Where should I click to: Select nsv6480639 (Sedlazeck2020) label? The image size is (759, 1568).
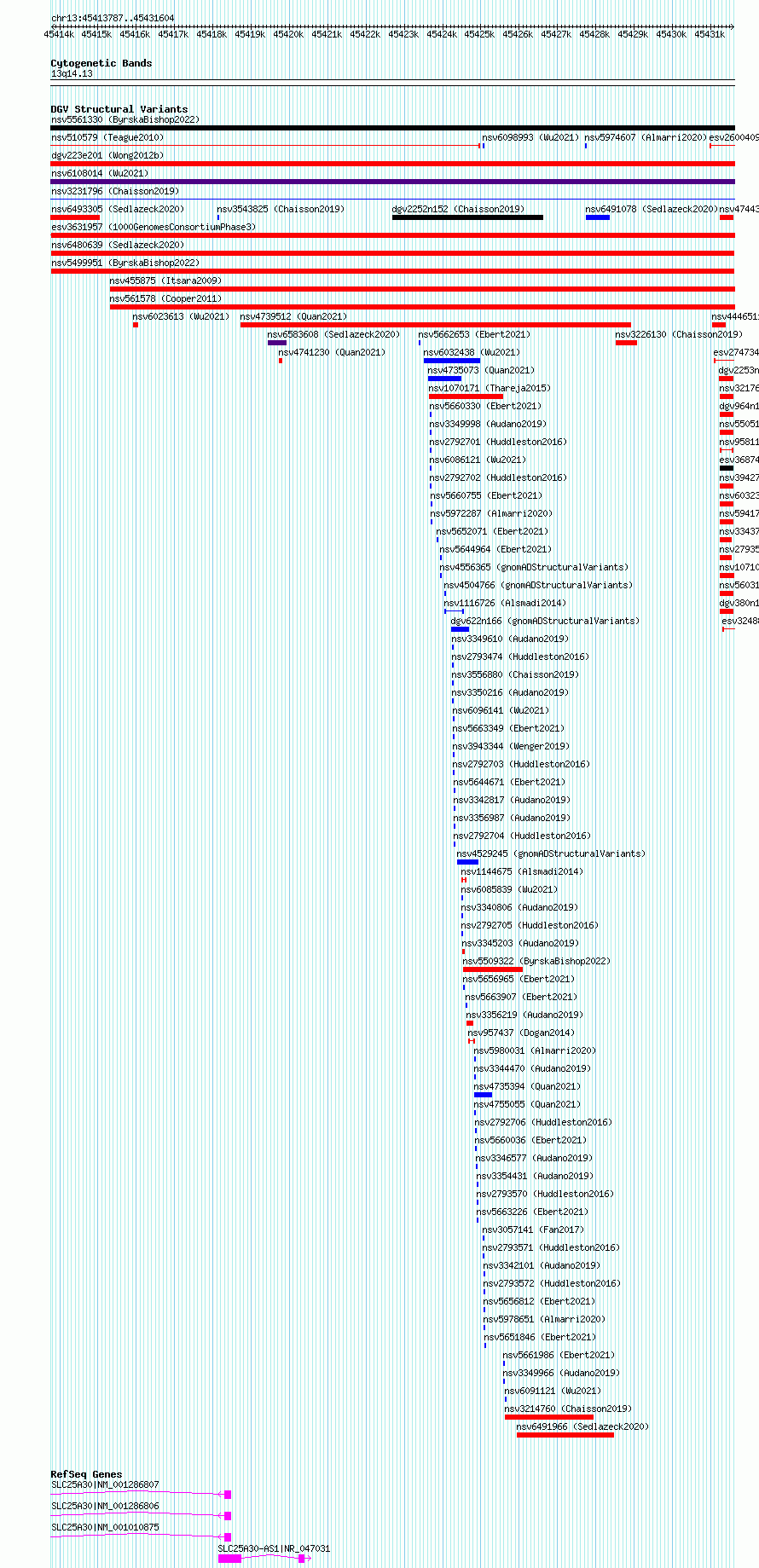pos(118,245)
